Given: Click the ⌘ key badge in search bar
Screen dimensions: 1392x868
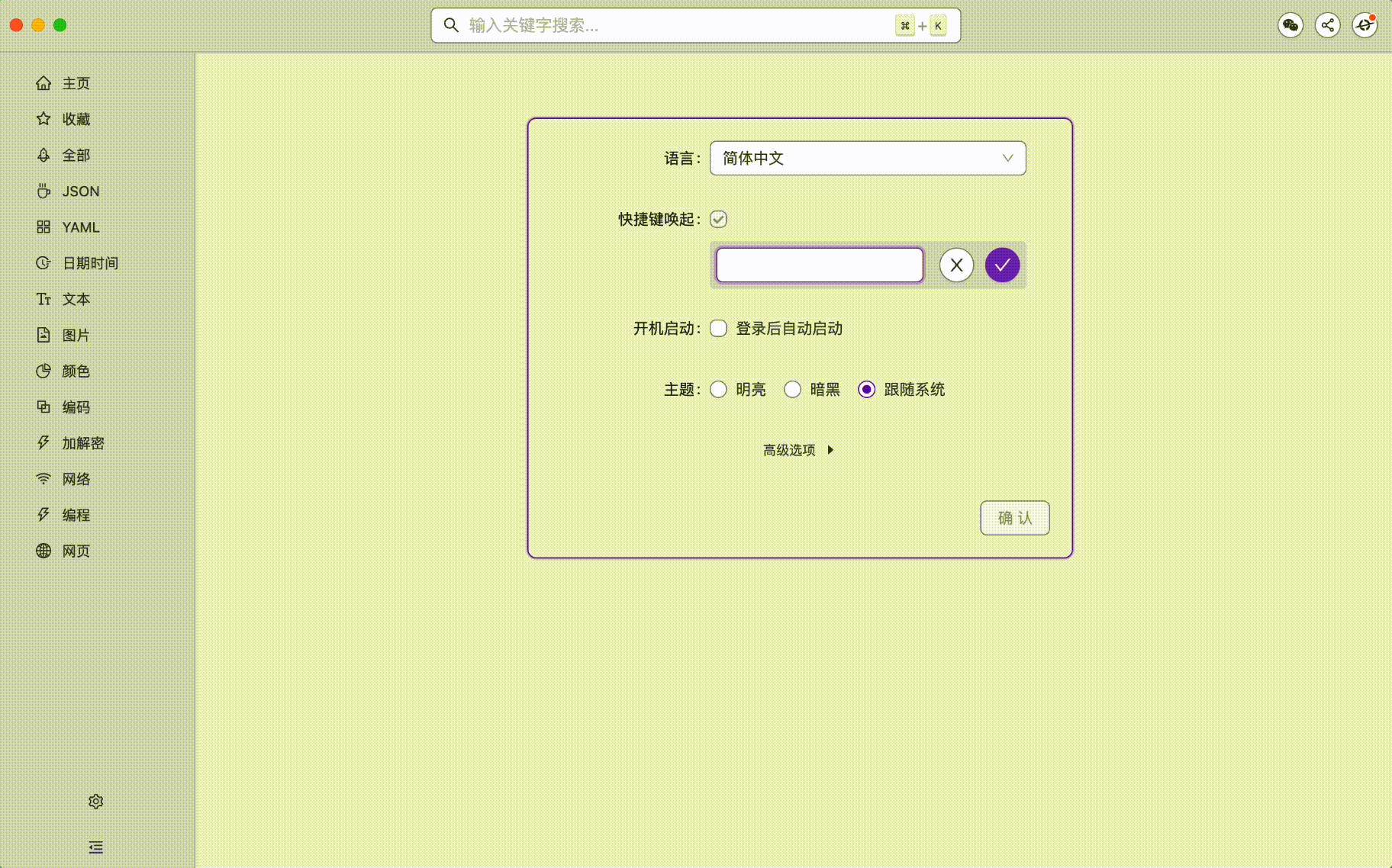Looking at the screenshot, I should [x=905, y=26].
